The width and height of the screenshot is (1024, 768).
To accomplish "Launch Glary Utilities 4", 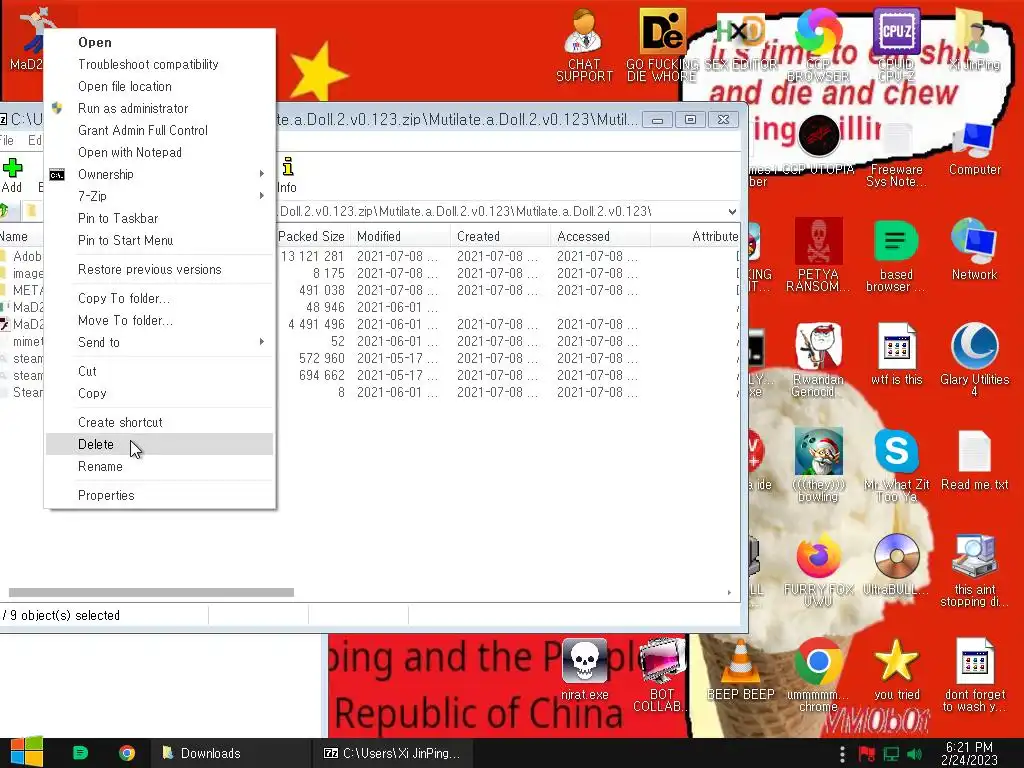I will [974, 360].
